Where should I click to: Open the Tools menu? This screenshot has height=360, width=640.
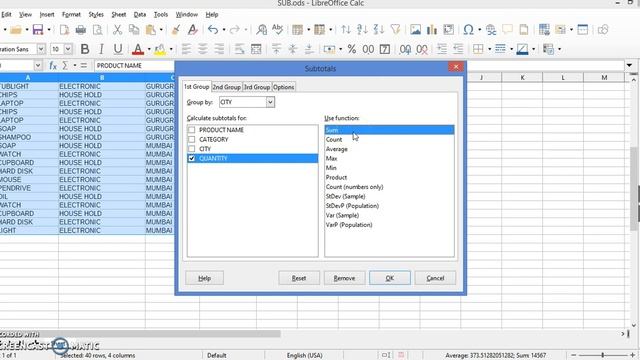(161, 14)
